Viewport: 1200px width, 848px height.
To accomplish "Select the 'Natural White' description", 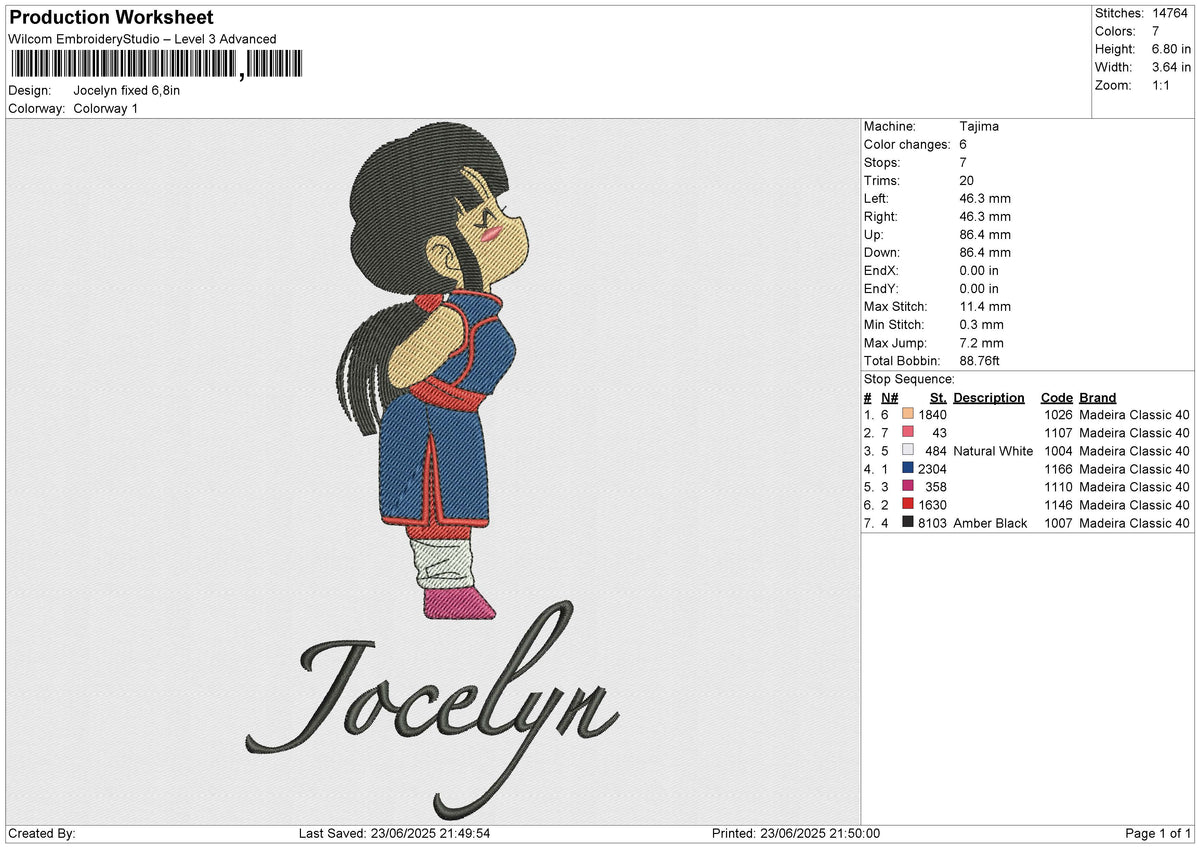I will click(993, 451).
